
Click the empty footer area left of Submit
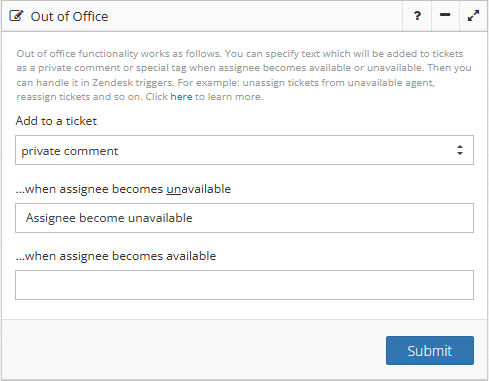tap(193, 350)
